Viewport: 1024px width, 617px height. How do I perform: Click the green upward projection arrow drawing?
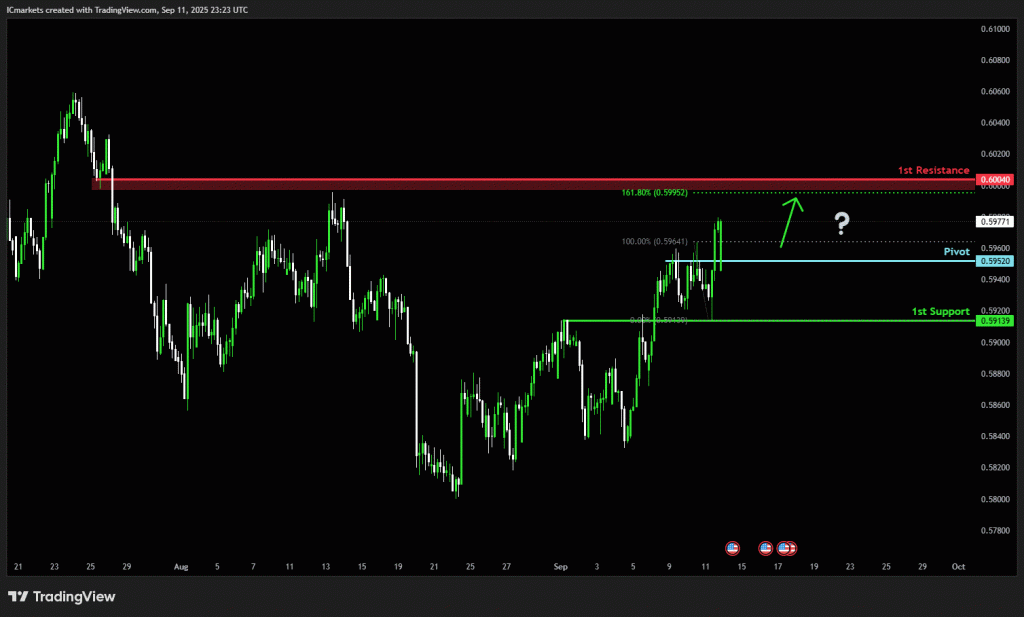click(x=792, y=222)
